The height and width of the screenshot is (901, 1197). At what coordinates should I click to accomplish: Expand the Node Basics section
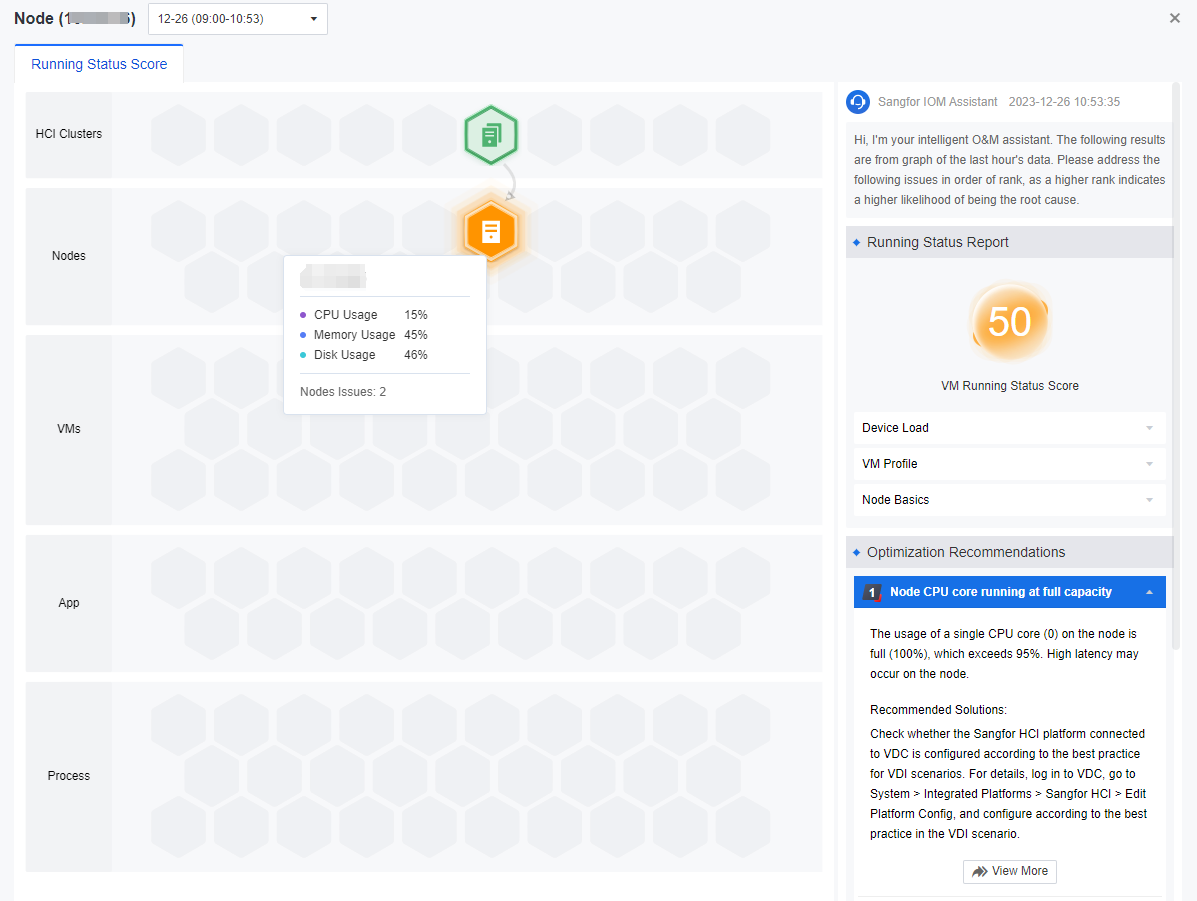pos(1009,500)
